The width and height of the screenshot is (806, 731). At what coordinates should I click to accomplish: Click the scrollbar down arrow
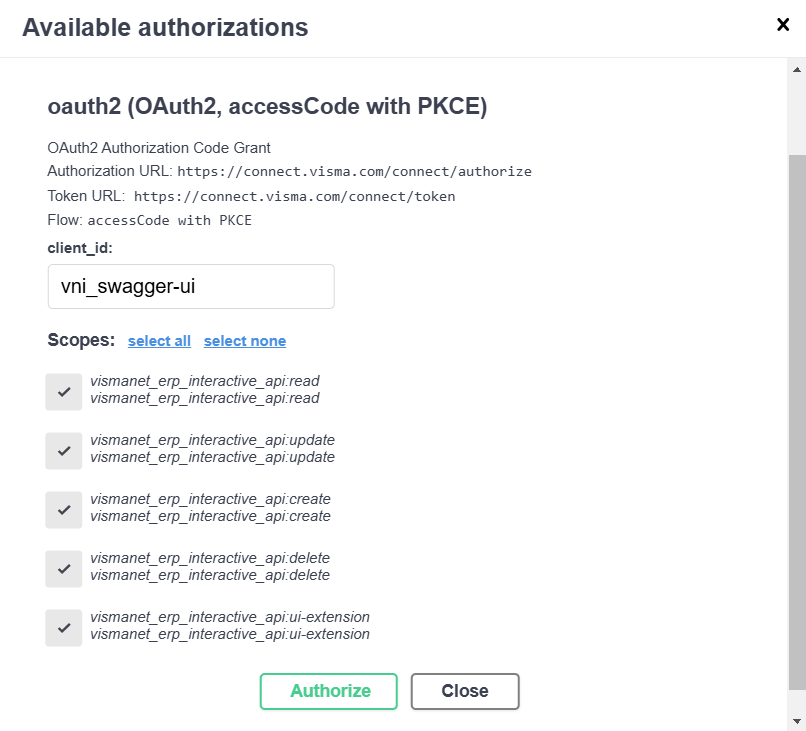(x=797, y=723)
